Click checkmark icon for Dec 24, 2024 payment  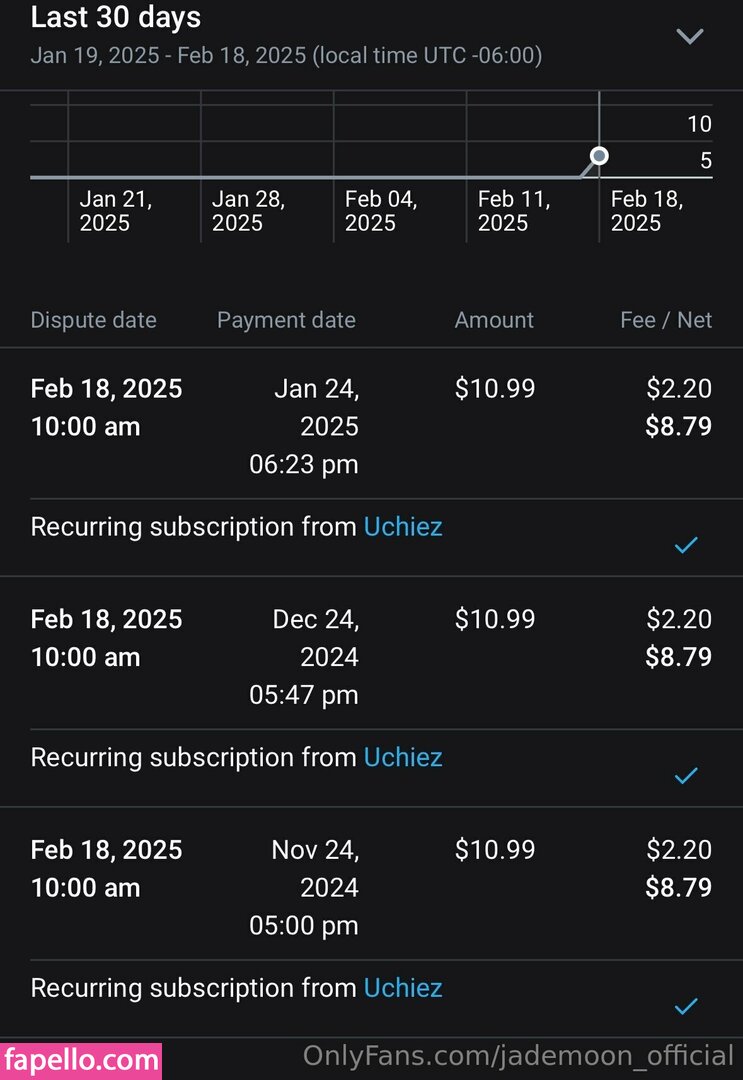(685, 775)
